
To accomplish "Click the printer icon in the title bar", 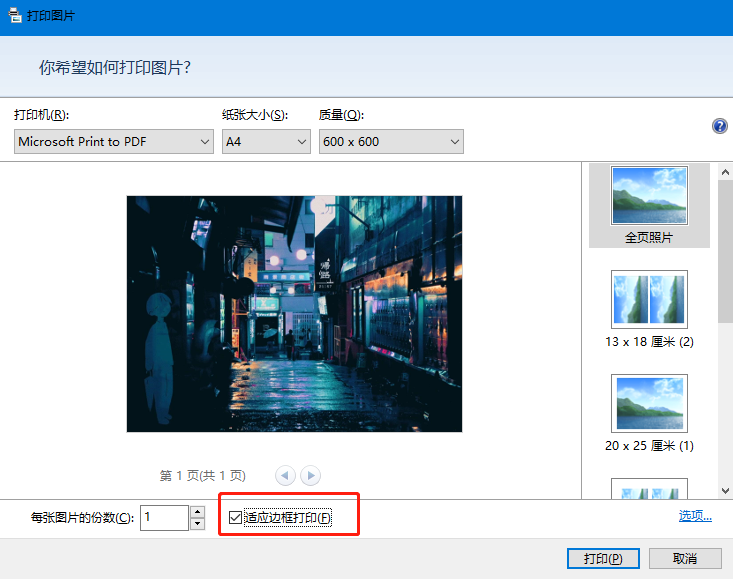I will [x=14, y=15].
